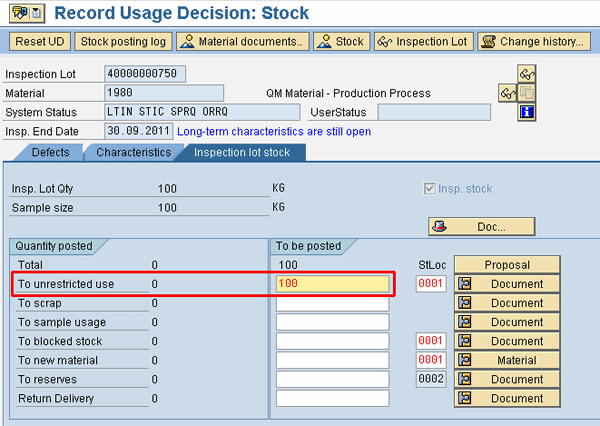
Task: Click the To unrestricted use quantity field
Action: 332,284
